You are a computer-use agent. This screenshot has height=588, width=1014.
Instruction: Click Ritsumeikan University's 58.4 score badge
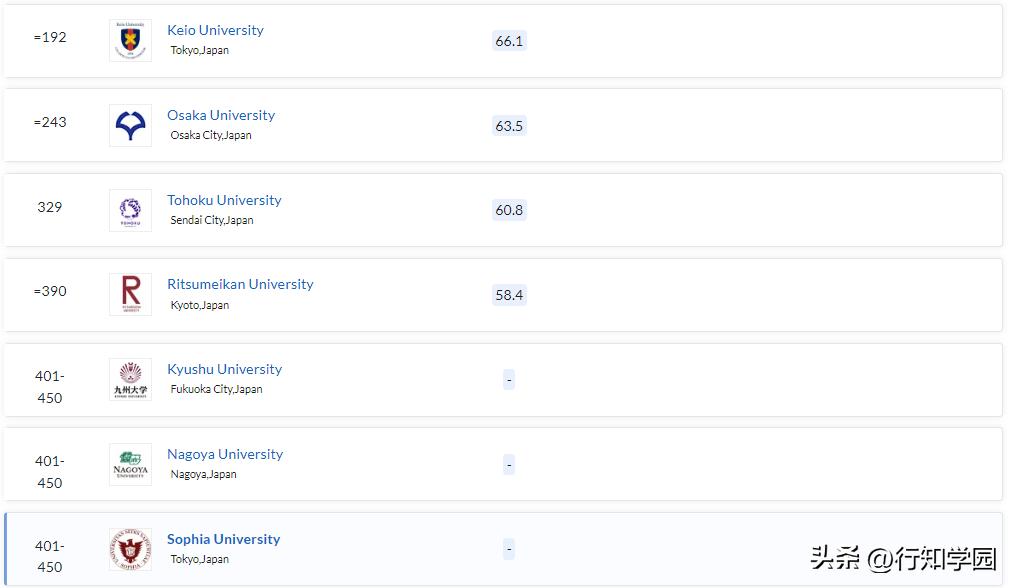point(509,295)
